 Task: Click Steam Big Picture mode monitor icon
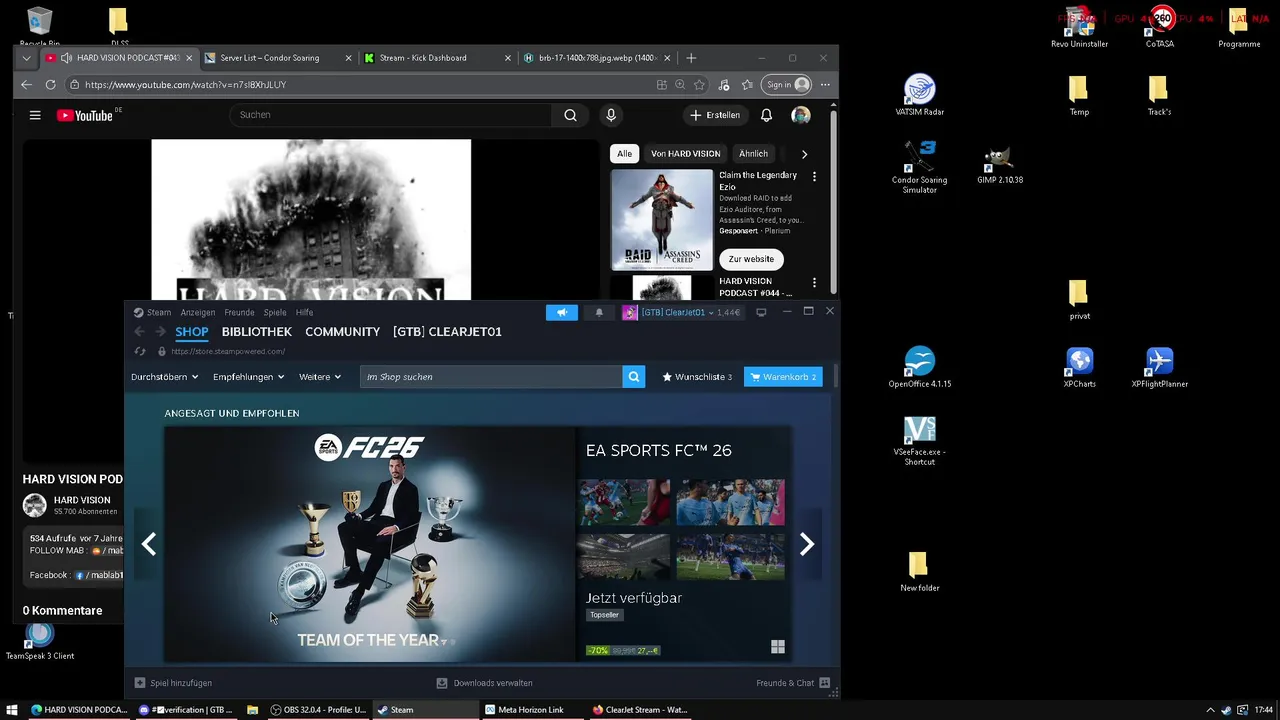[761, 312]
